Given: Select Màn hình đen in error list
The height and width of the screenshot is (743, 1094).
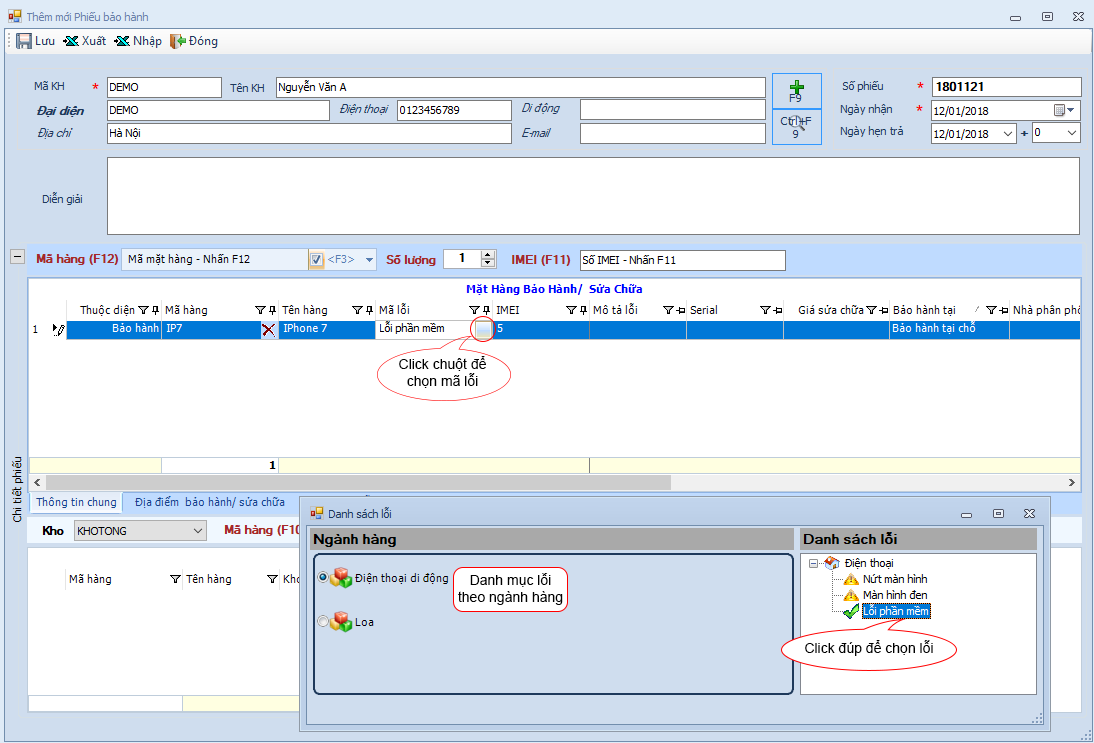Looking at the screenshot, I should (x=894, y=595).
